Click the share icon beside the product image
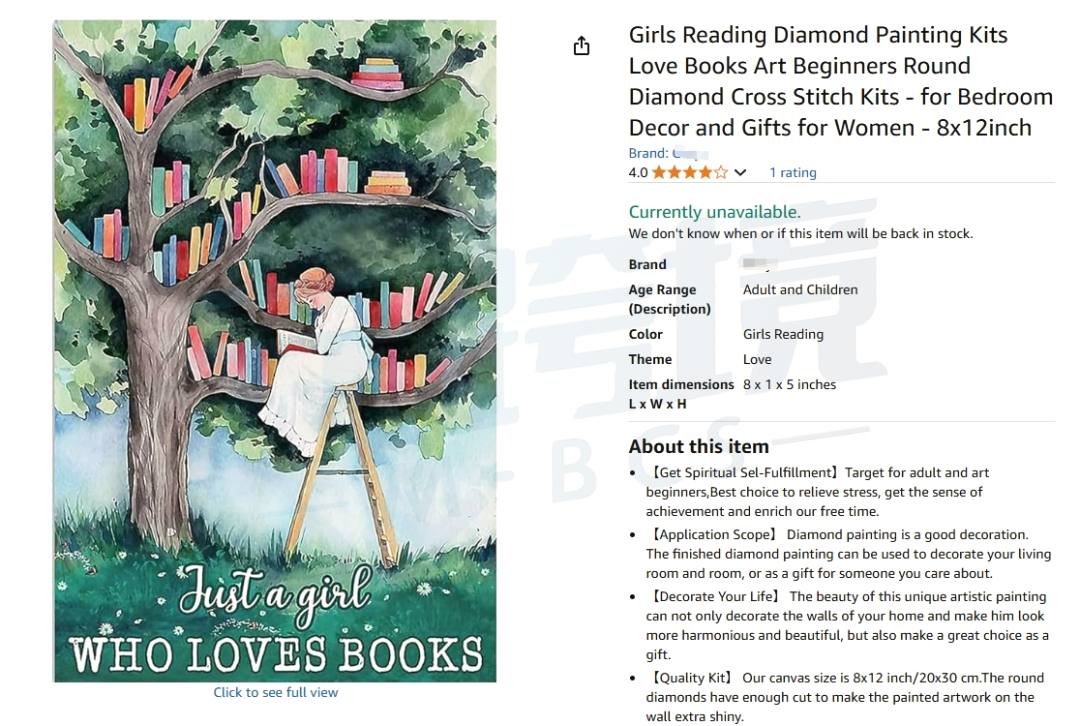The image size is (1080, 726). point(581,46)
